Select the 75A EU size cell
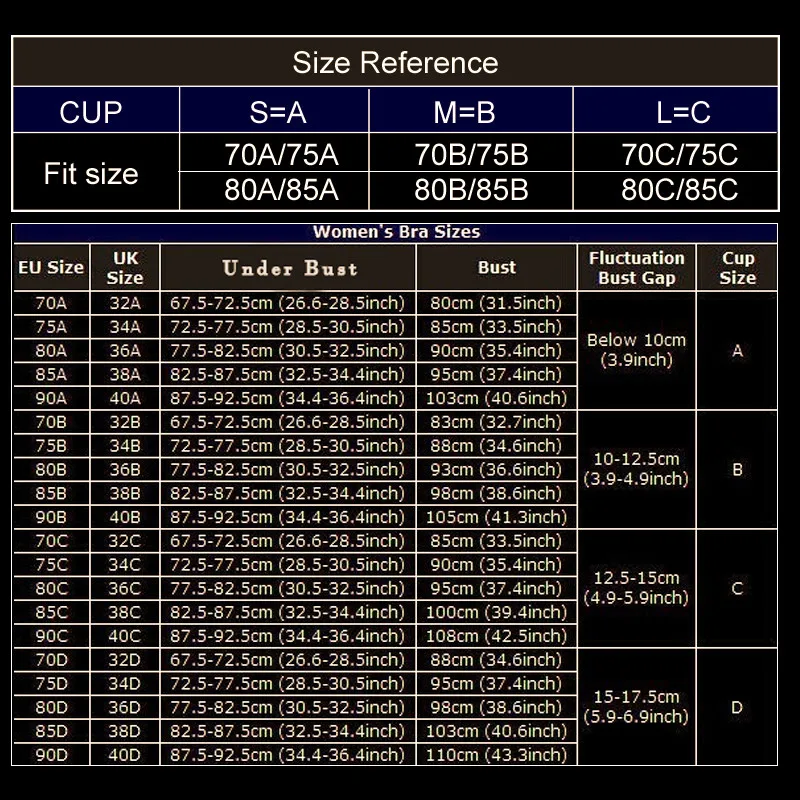The height and width of the screenshot is (800, 800). (51, 327)
